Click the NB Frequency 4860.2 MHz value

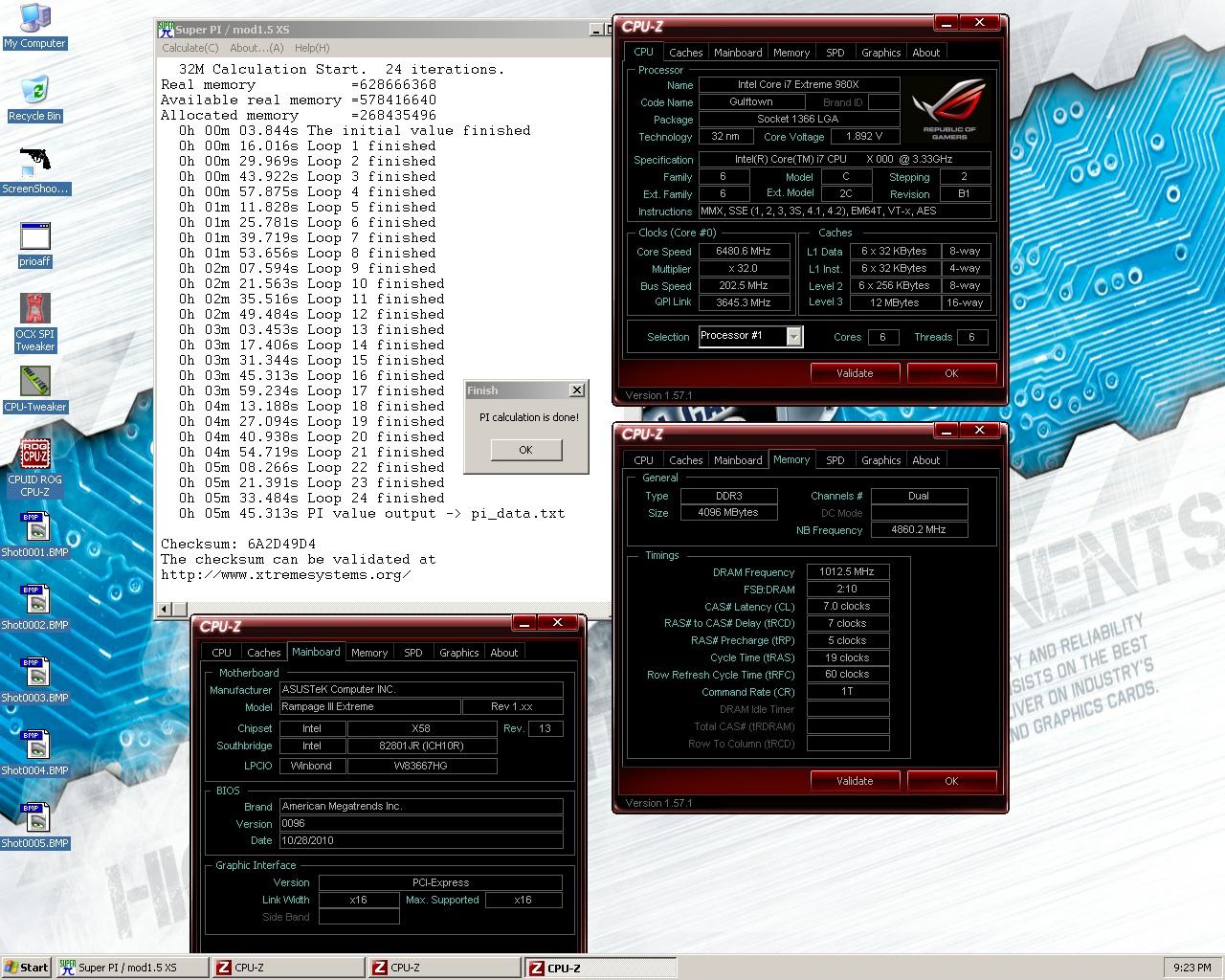919,529
